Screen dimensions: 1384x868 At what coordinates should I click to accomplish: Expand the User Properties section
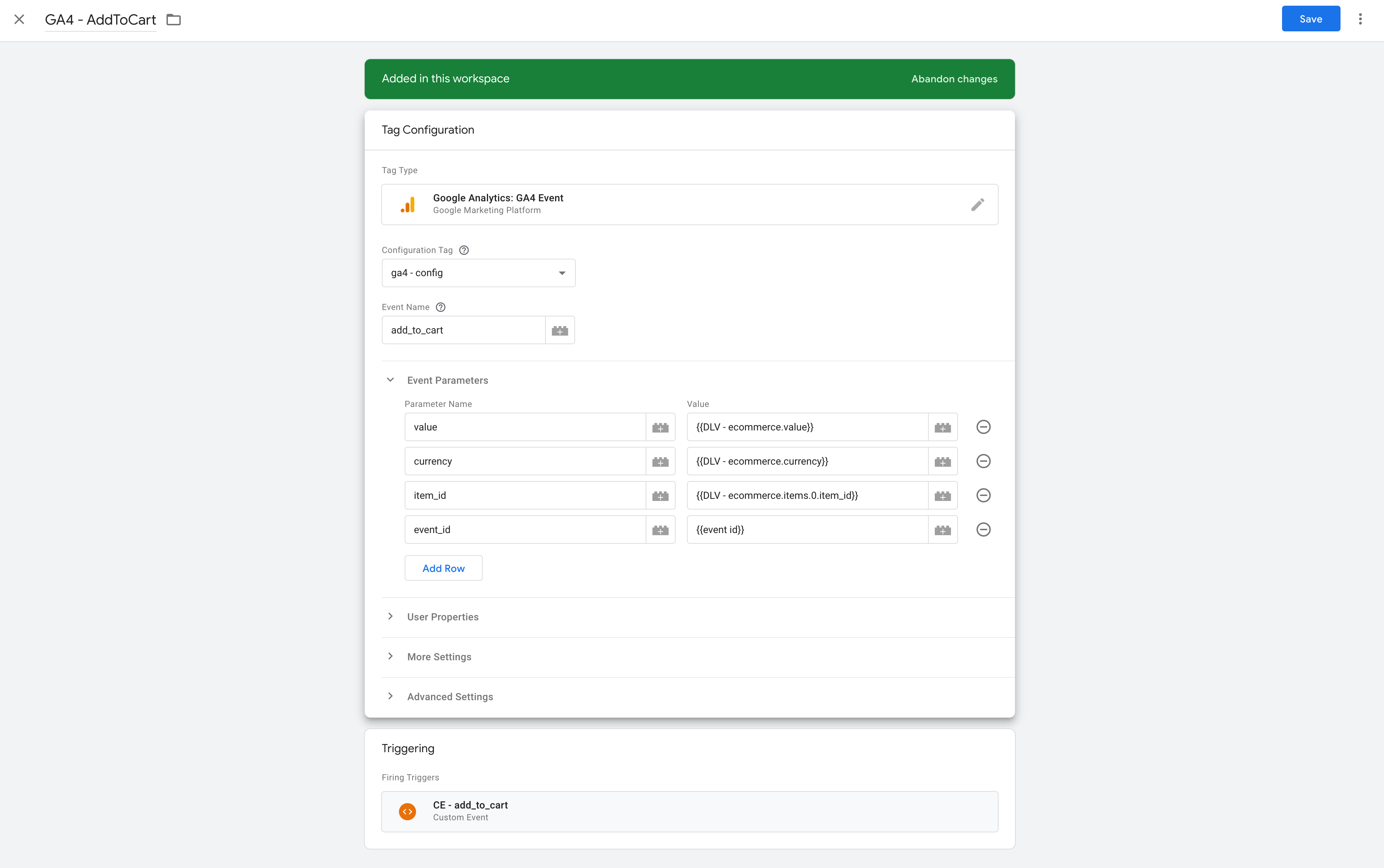coord(390,616)
